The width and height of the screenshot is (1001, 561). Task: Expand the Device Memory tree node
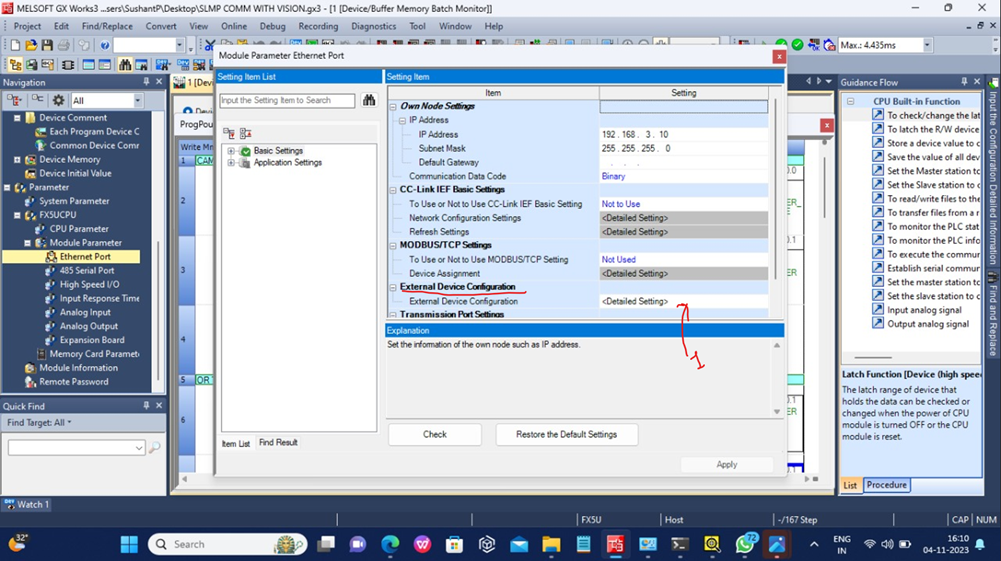tap(17, 160)
